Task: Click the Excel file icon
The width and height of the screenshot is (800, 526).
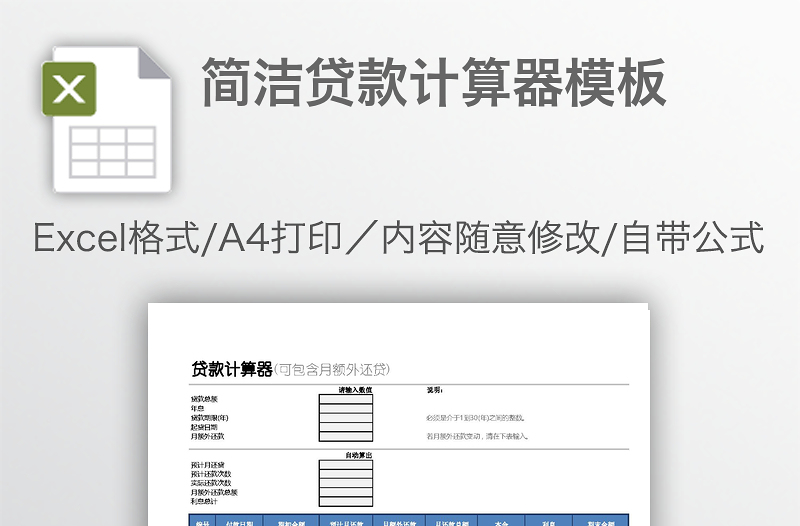Action: (107, 119)
